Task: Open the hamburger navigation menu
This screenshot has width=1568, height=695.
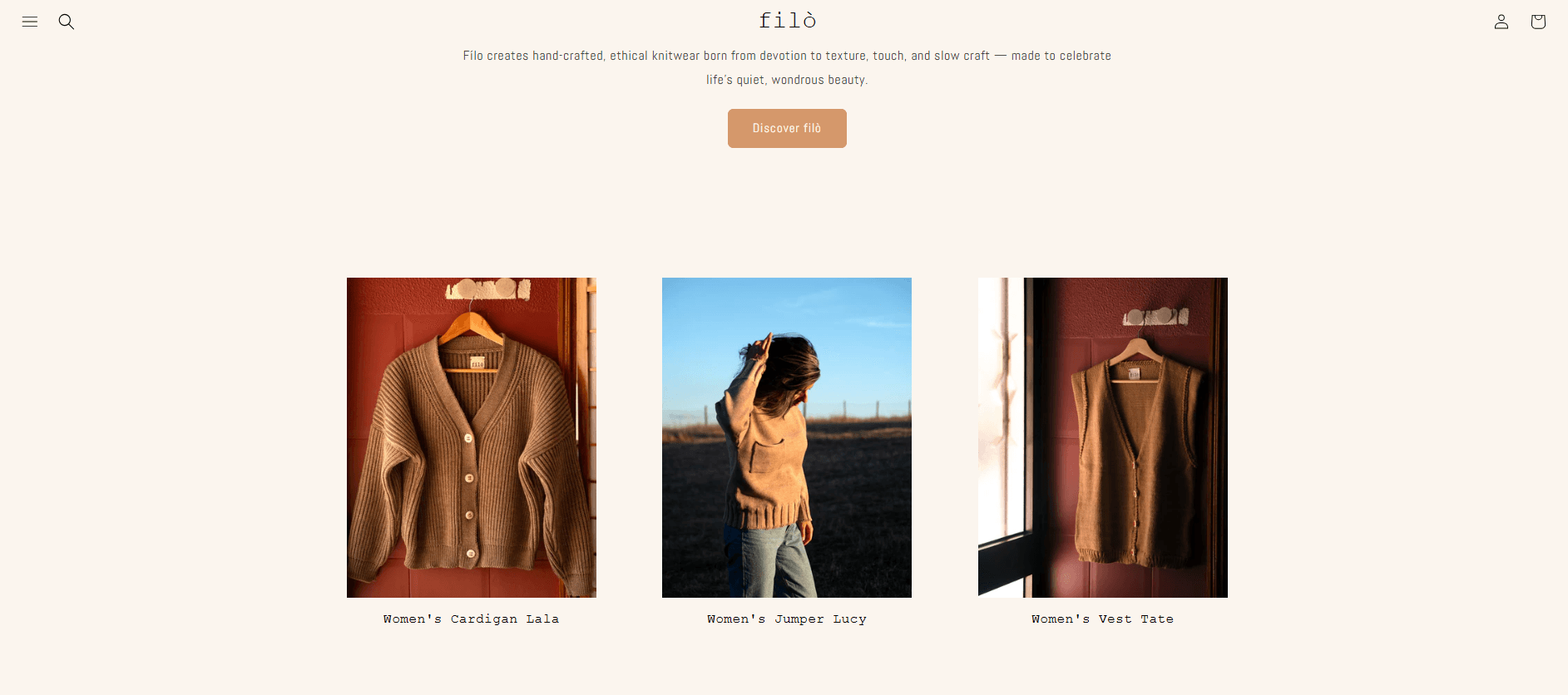Action: [30, 22]
